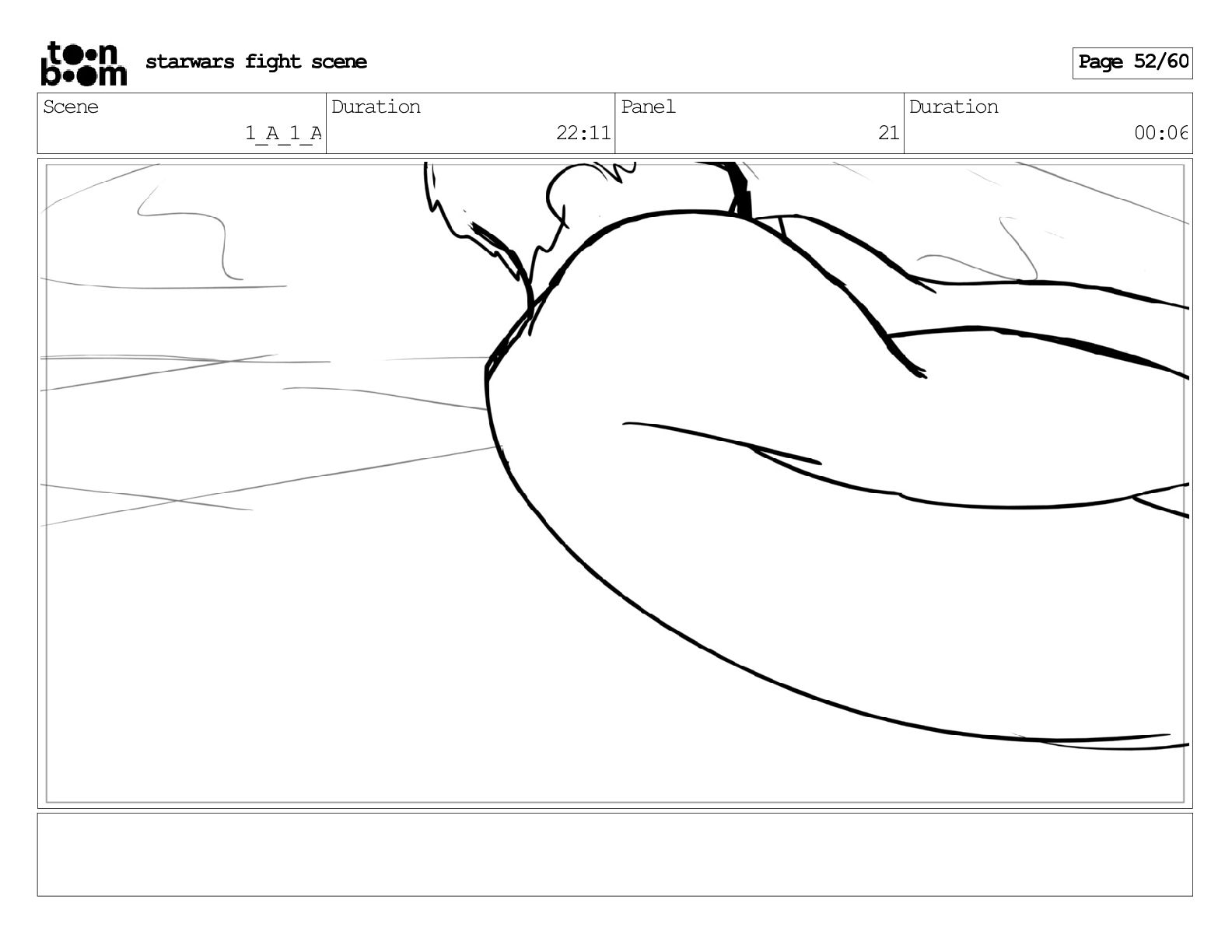
Task: Click the storyboard panel drawing
Action: tap(614, 483)
